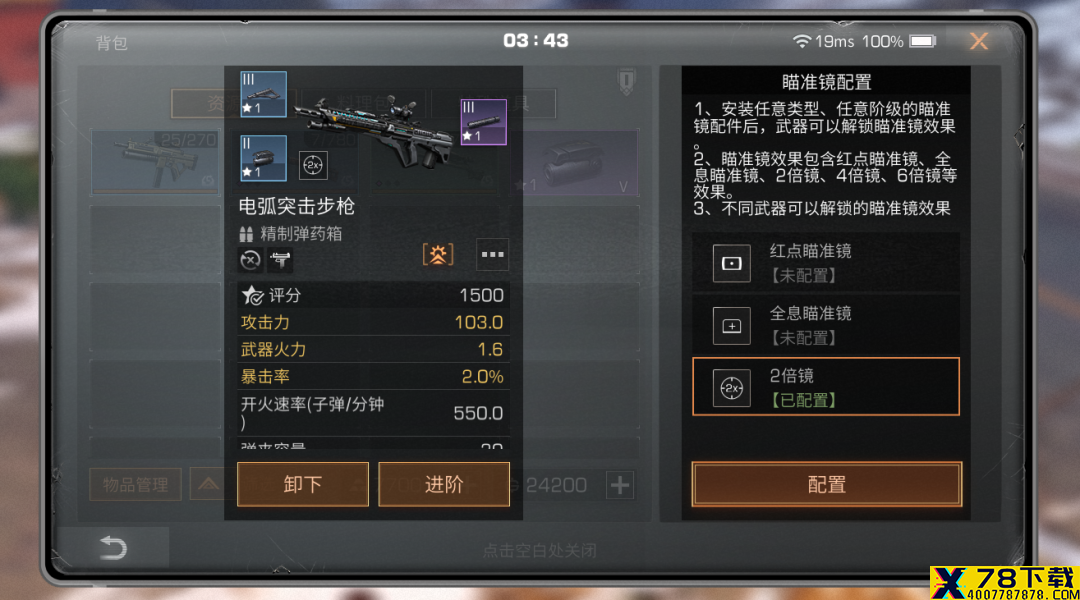Click the 卸下 unequip button

tap(303, 484)
